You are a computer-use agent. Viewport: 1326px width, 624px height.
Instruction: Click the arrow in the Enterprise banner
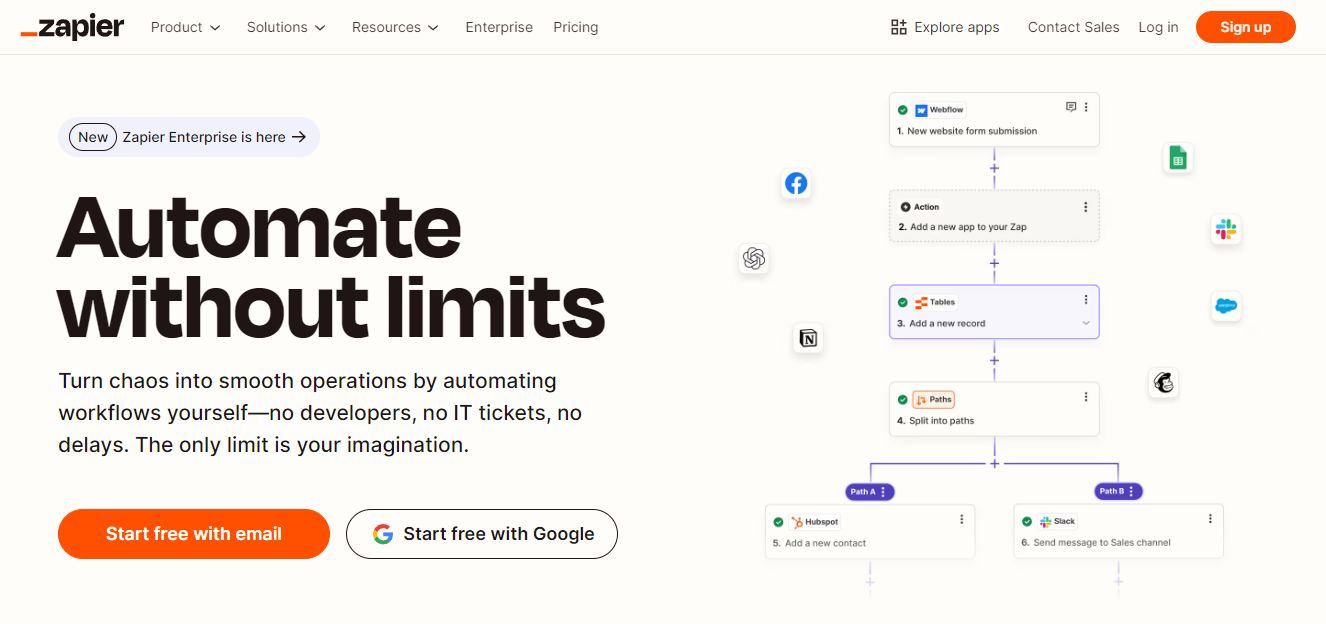[299, 137]
